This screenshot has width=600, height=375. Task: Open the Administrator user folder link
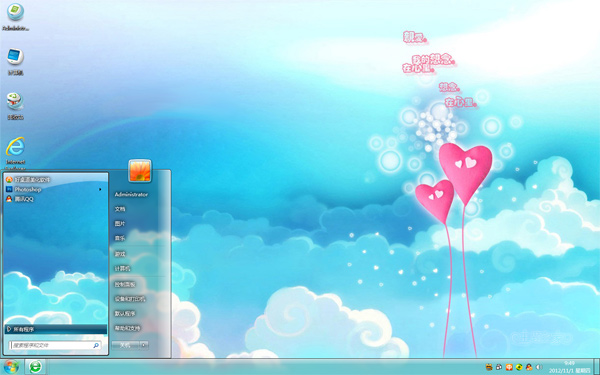(131, 194)
